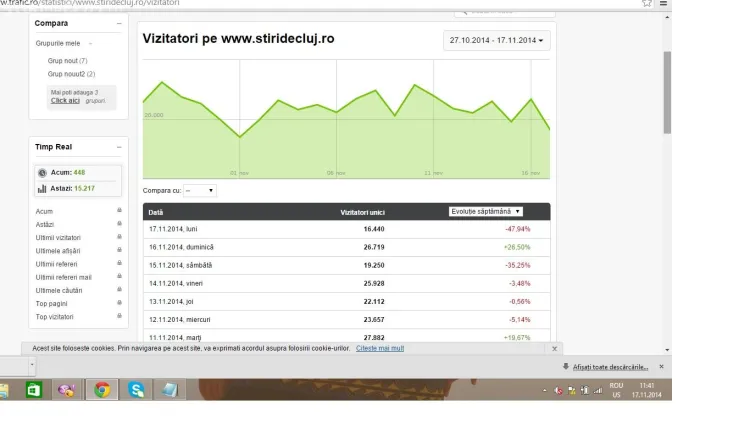750x422 pixels.
Task: Open the Compara cu dropdown
Action: point(199,190)
